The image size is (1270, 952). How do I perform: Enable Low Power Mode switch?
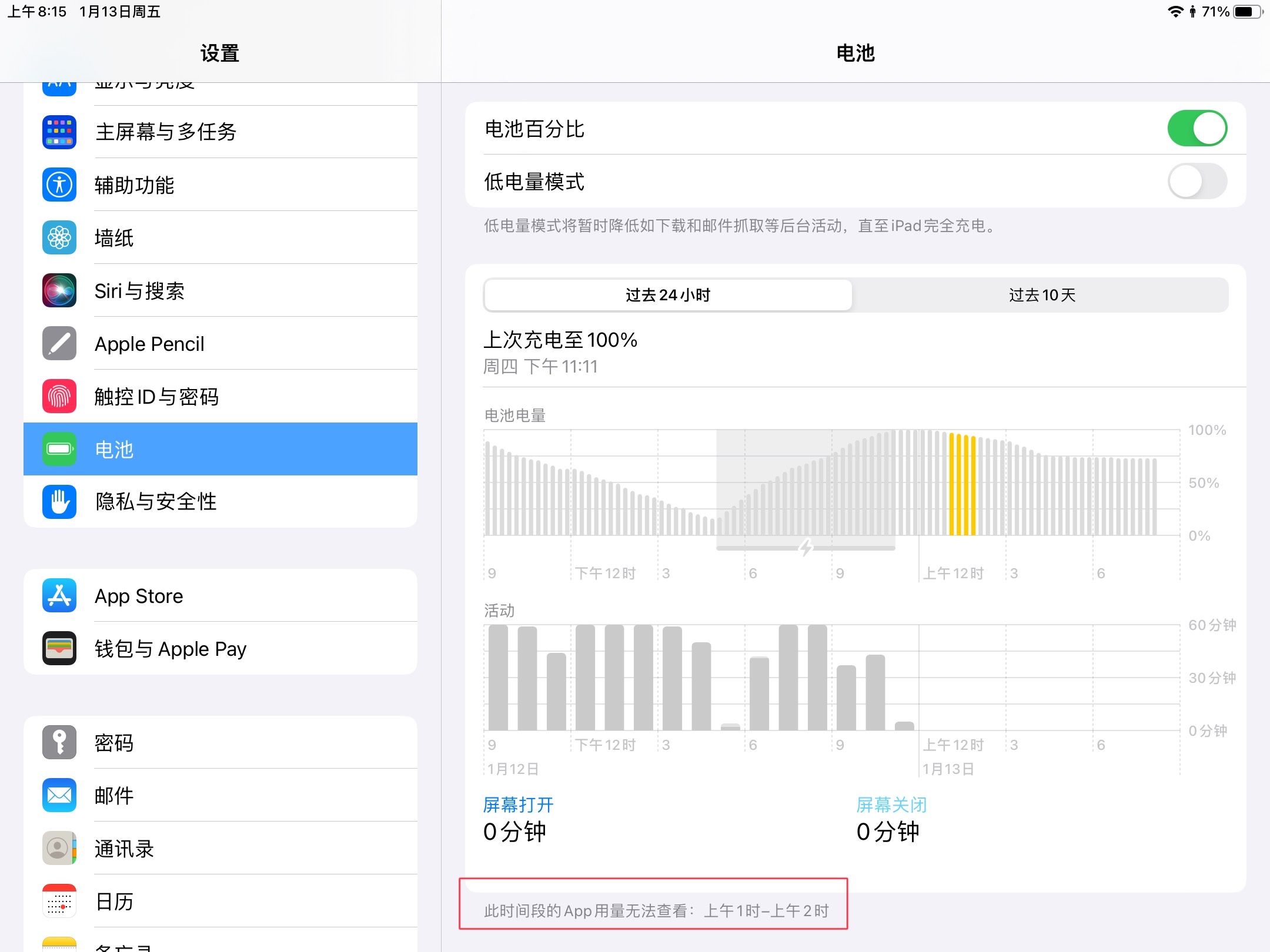[1197, 181]
